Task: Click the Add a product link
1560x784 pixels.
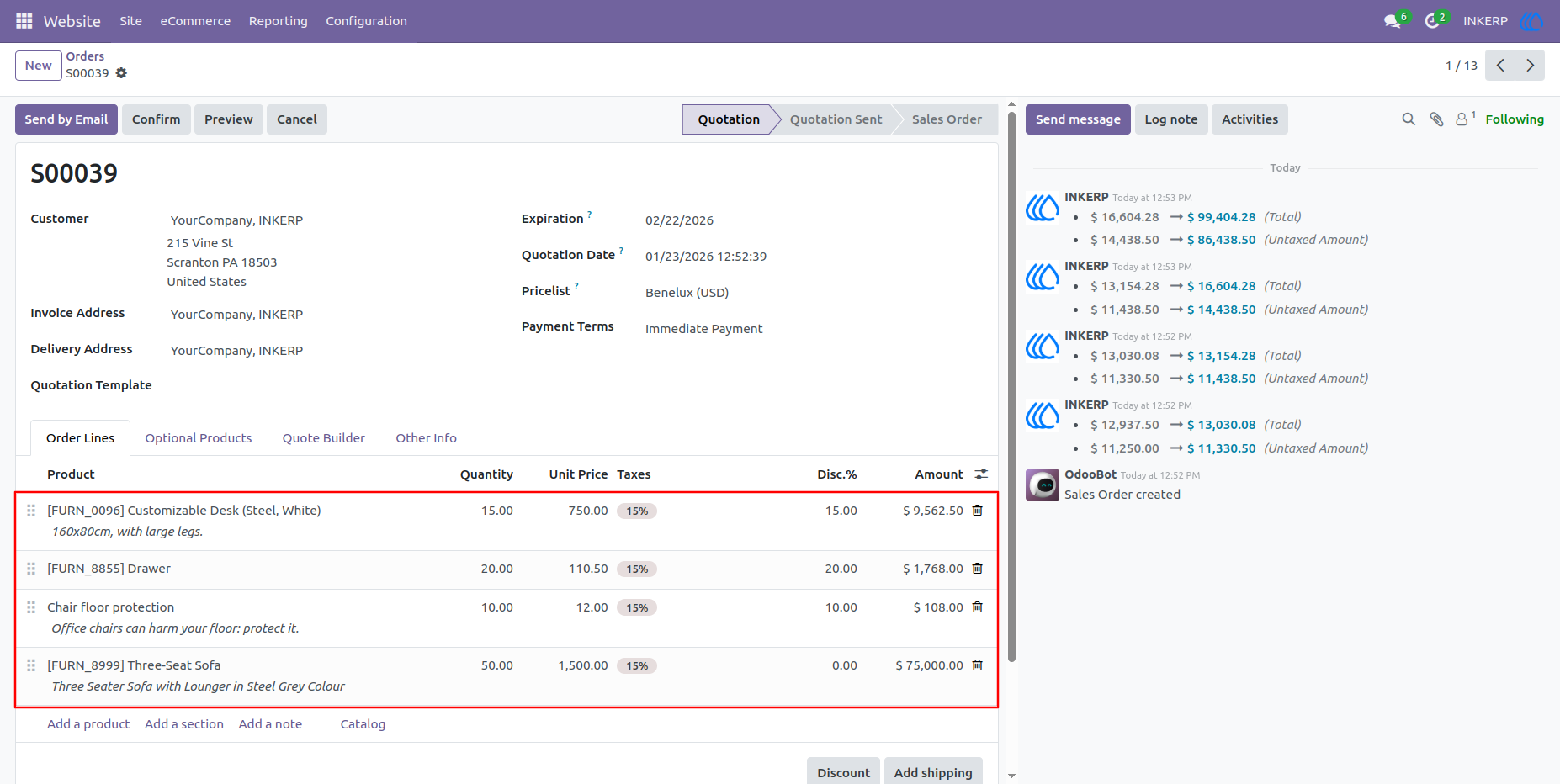Action: 88,724
